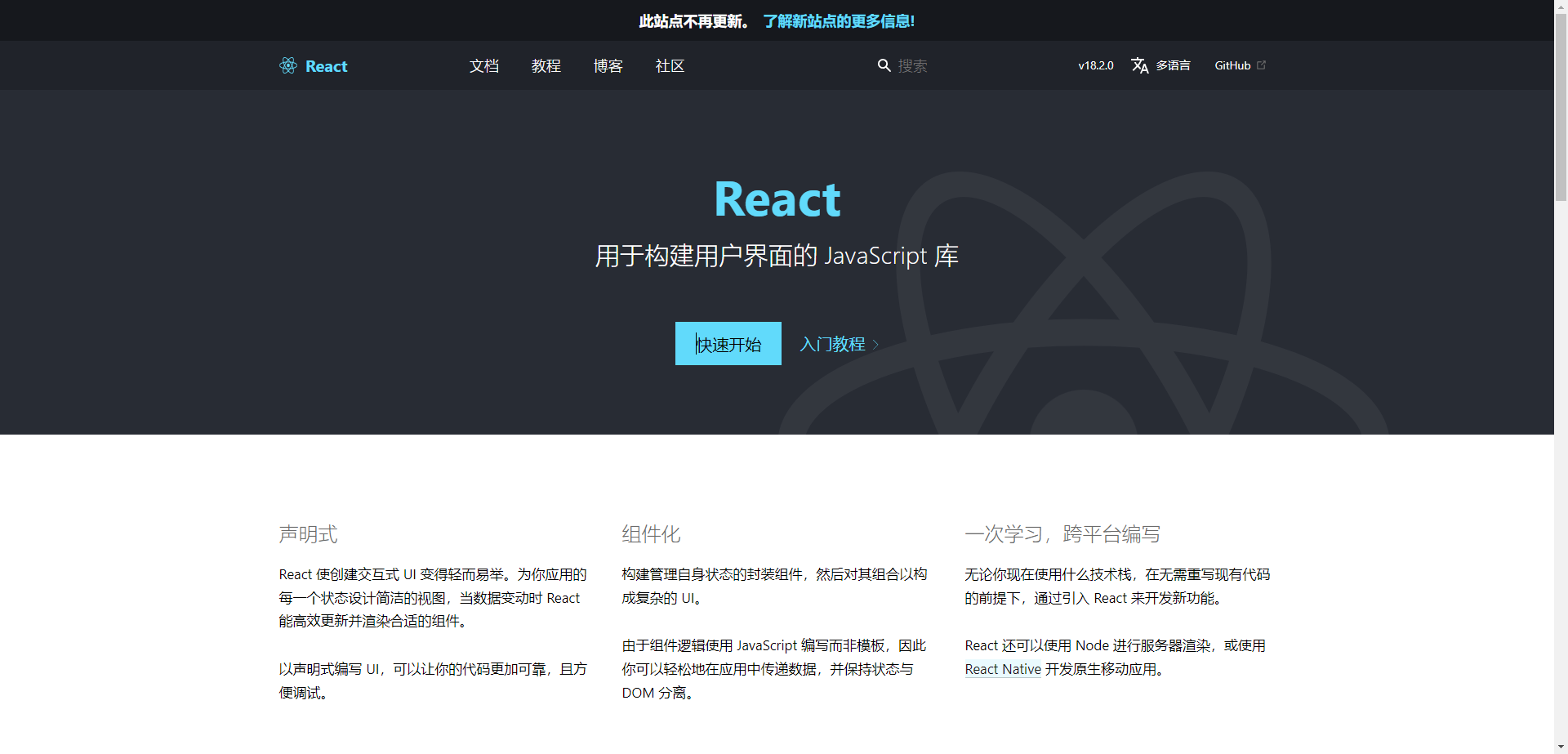Click the chevron arrow after 入门教程
The width and height of the screenshot is (1568, 754).
click(x=875, y=345)
